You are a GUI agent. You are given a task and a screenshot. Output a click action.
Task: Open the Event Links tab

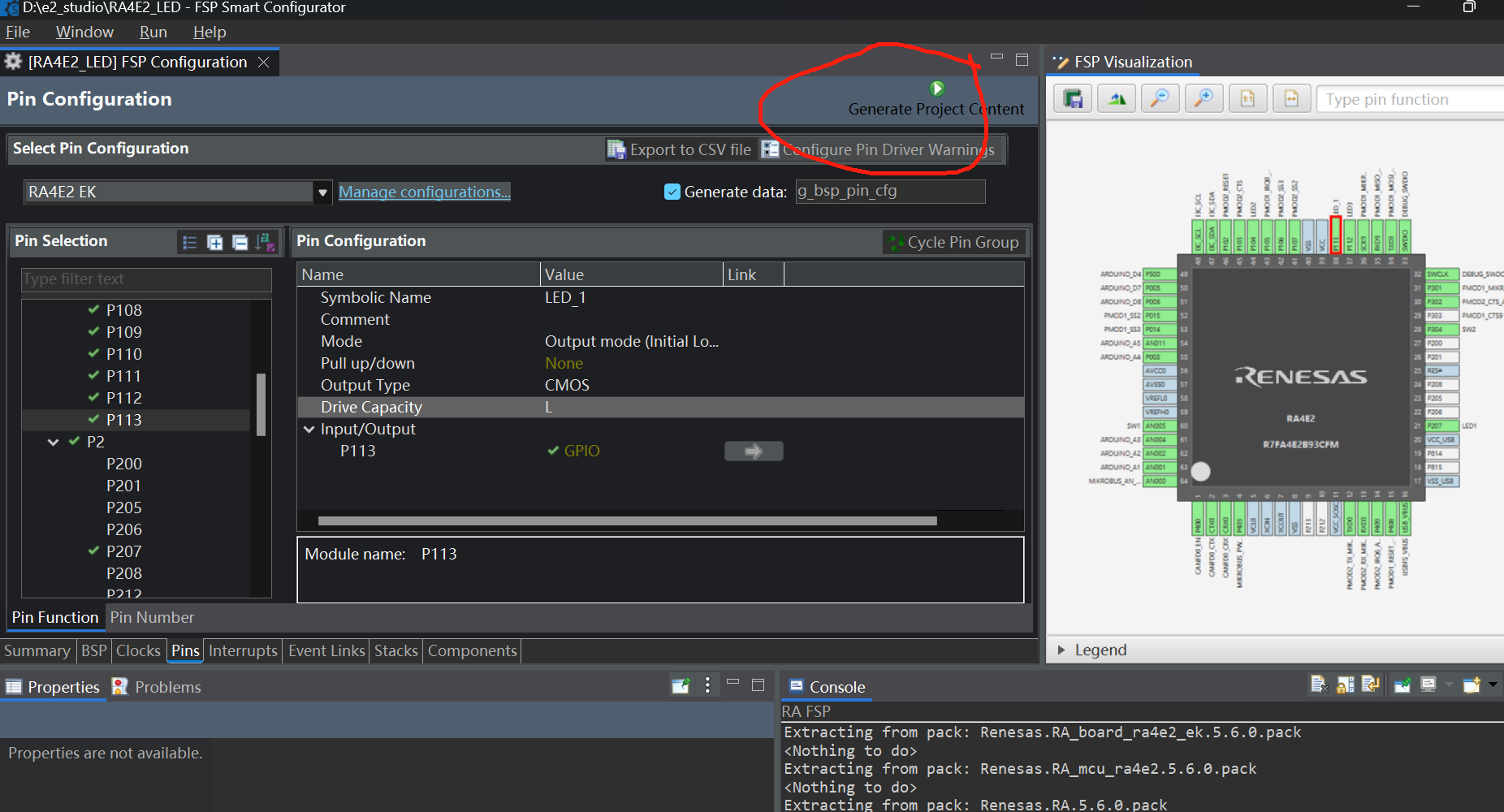pyautogui.click(x=326, y=651)
